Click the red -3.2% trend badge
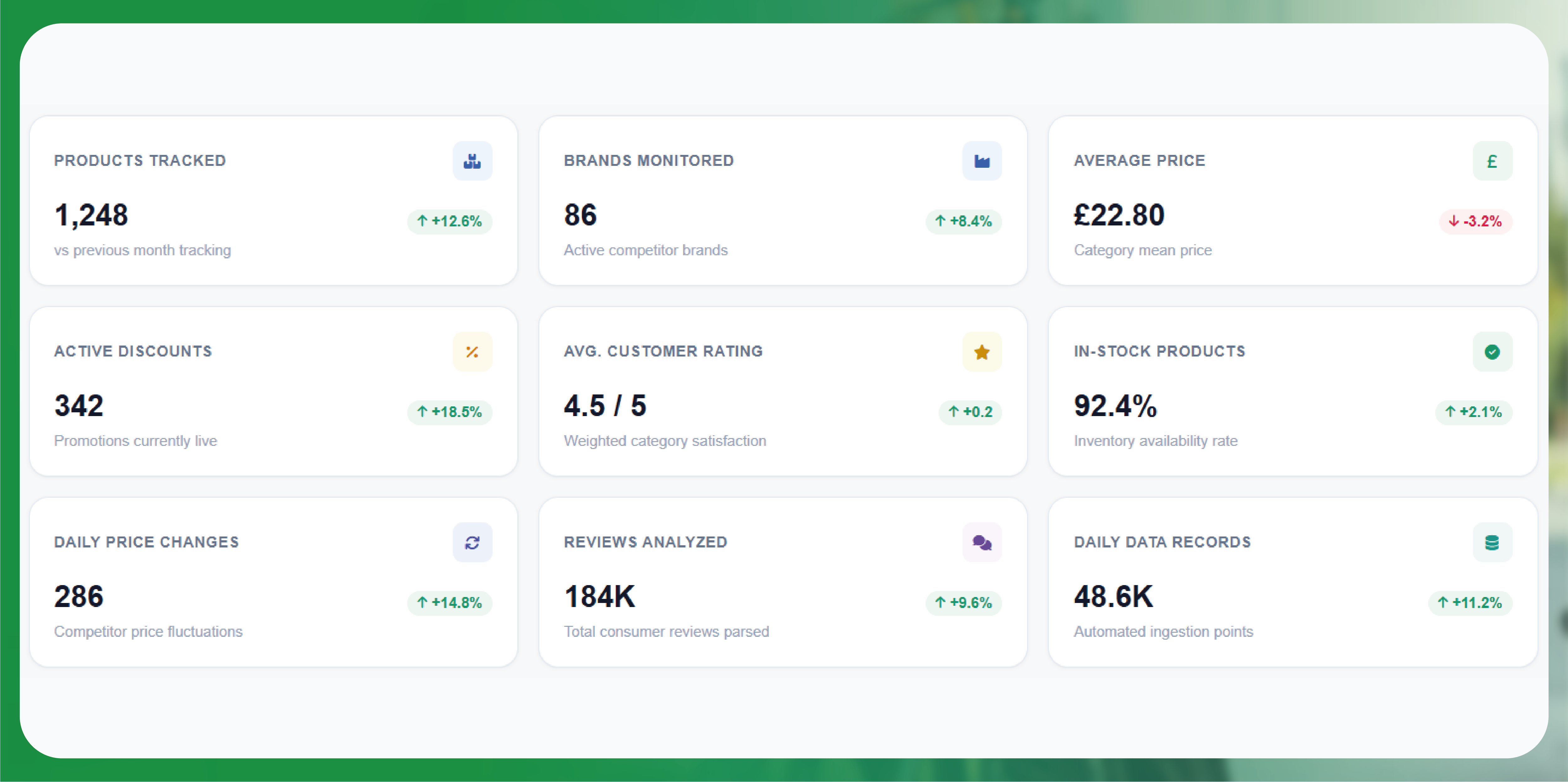 (1475, 221)
